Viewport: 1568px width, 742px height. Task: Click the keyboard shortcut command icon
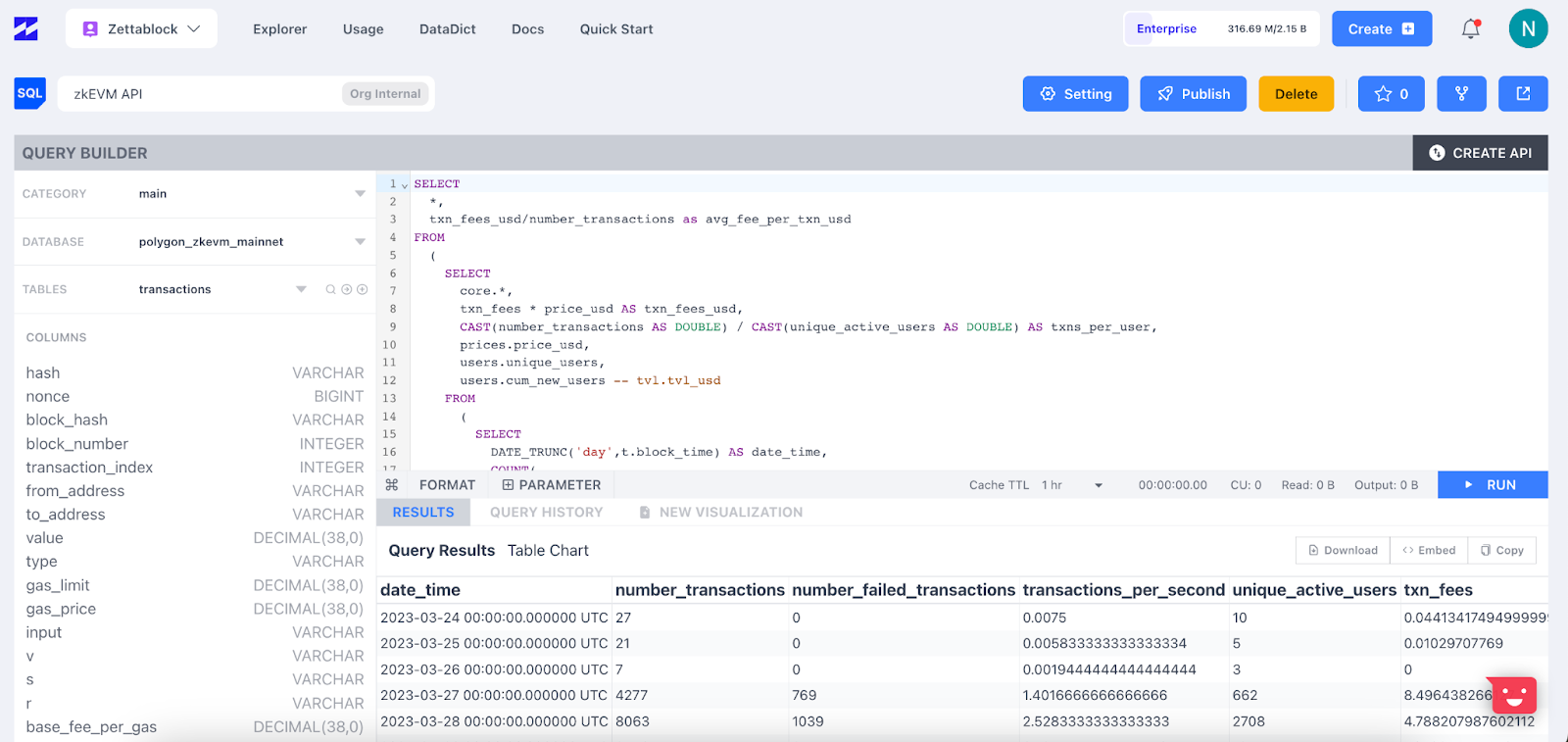pyautogui.click(x=392, y=485)
